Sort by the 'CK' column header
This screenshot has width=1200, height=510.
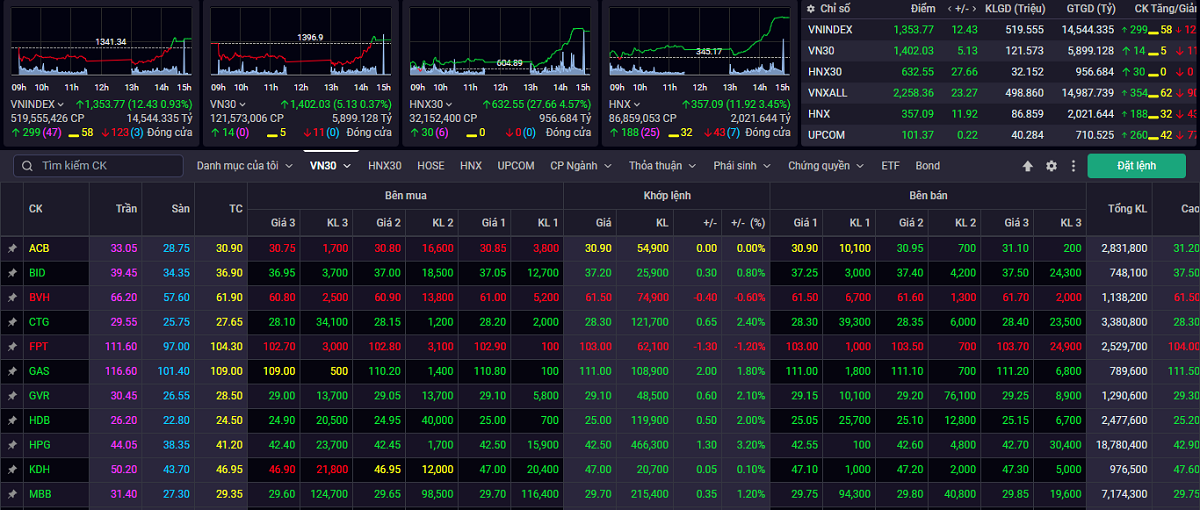point(36,209)
